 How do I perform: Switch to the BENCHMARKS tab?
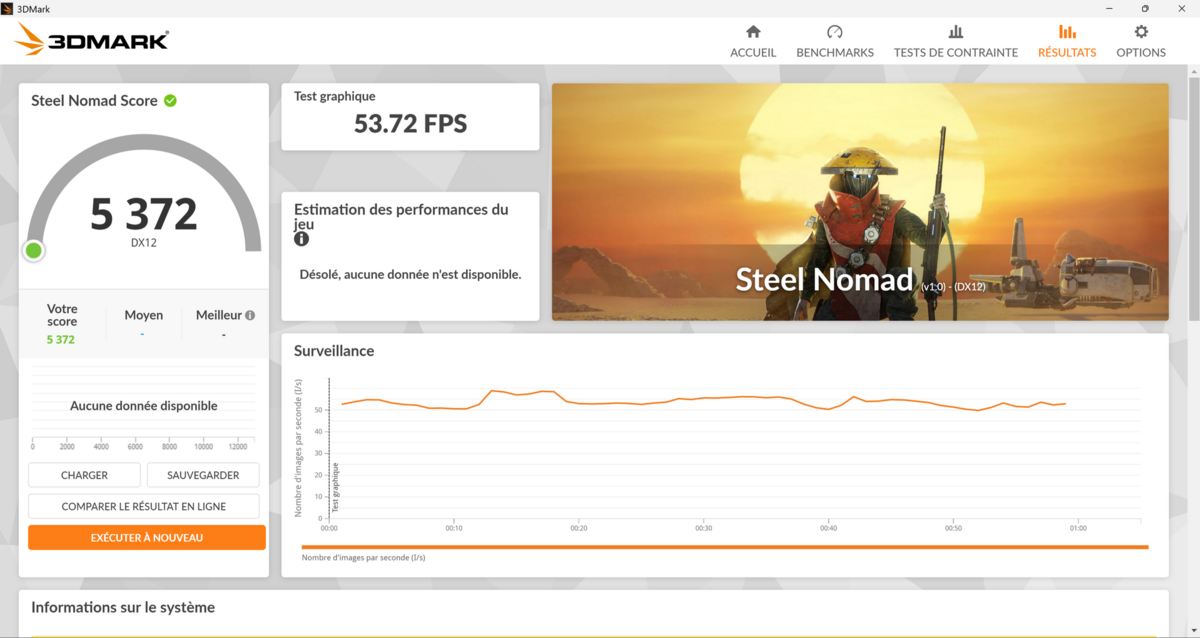tap(834, 52)
